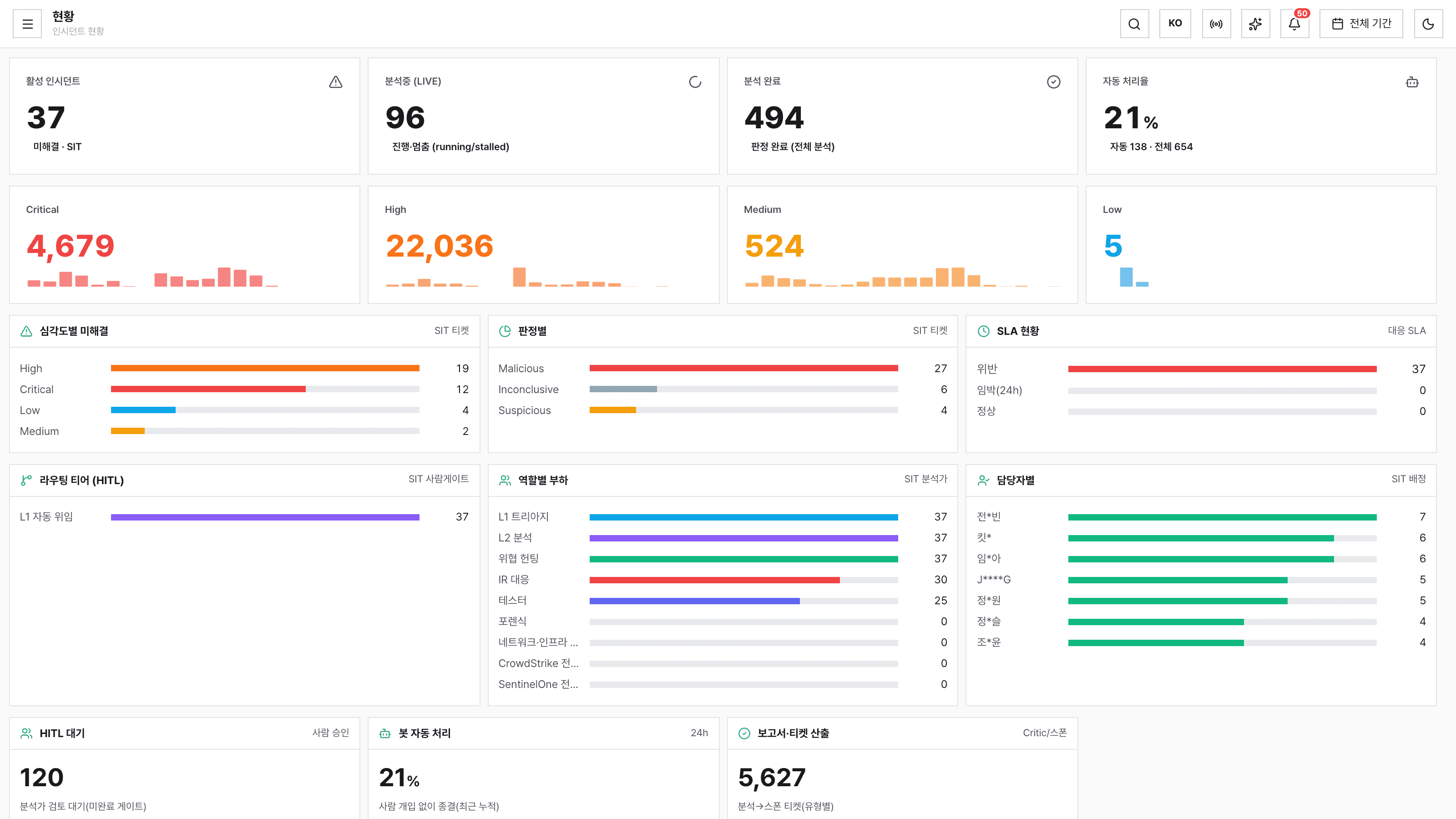Click the 인시던트 현황 page subtitle
The width and height of the screenshot is (1456, 819).
point(78,31)
